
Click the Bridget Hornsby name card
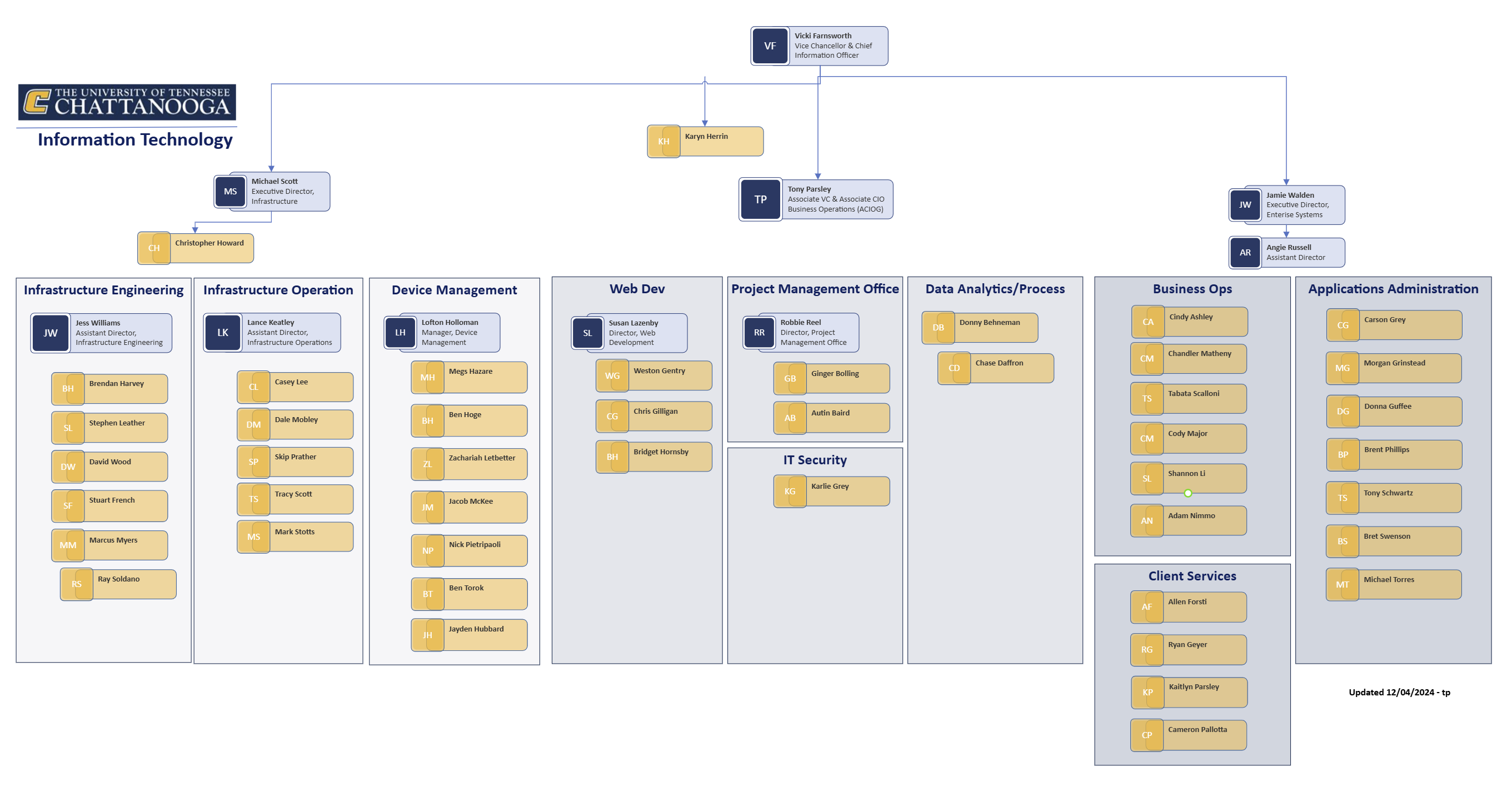[x=654, y=457]
